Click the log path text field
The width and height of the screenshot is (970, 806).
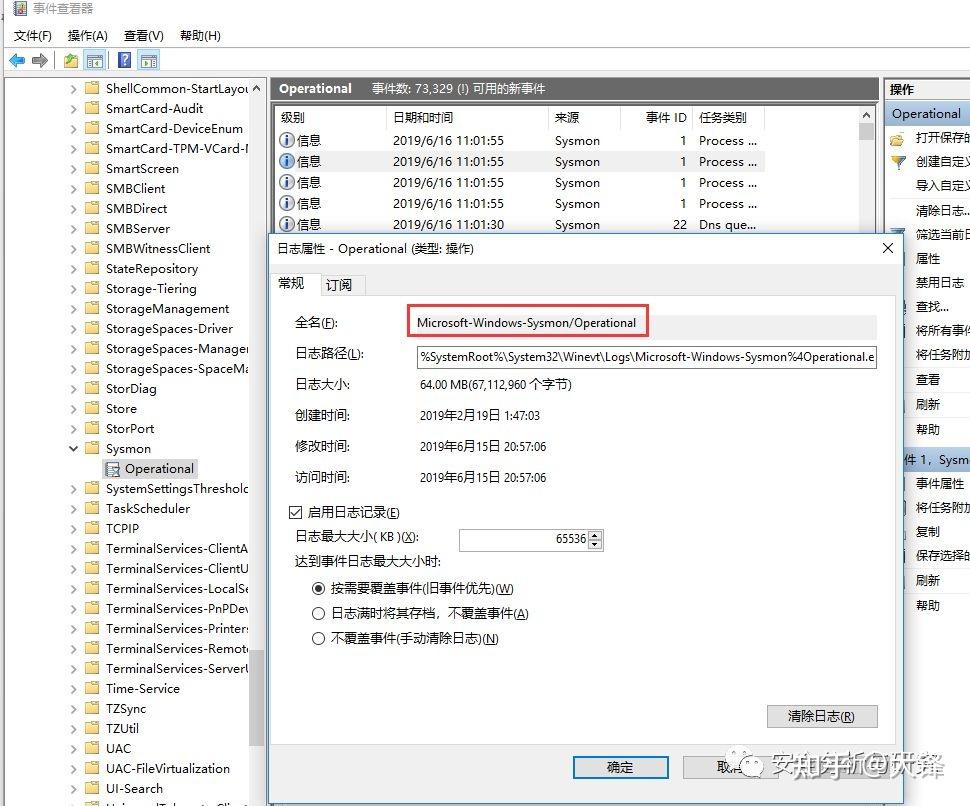(646, 357)
